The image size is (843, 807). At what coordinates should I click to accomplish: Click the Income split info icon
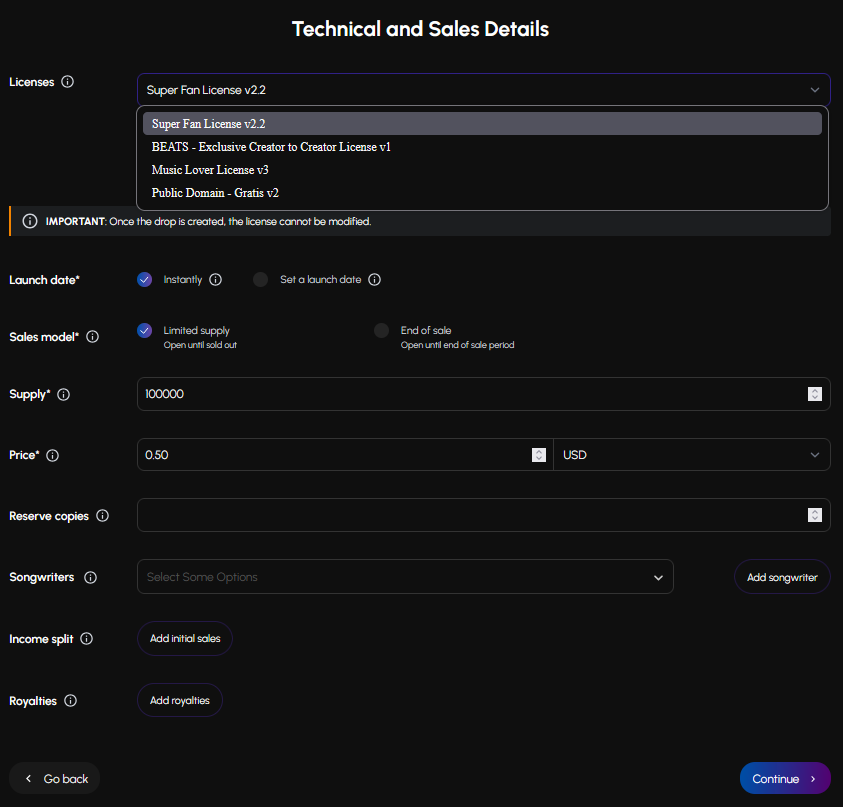[x=87, y=639]
